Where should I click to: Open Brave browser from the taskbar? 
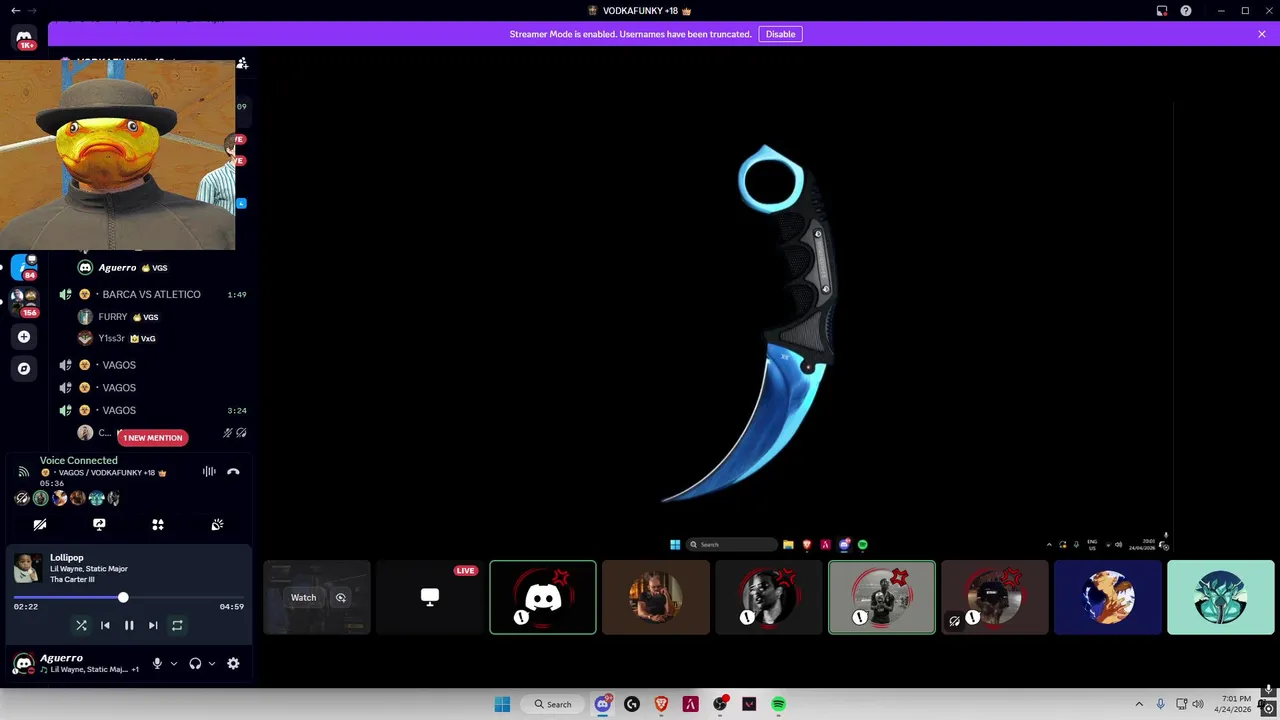tap(661, 704)
